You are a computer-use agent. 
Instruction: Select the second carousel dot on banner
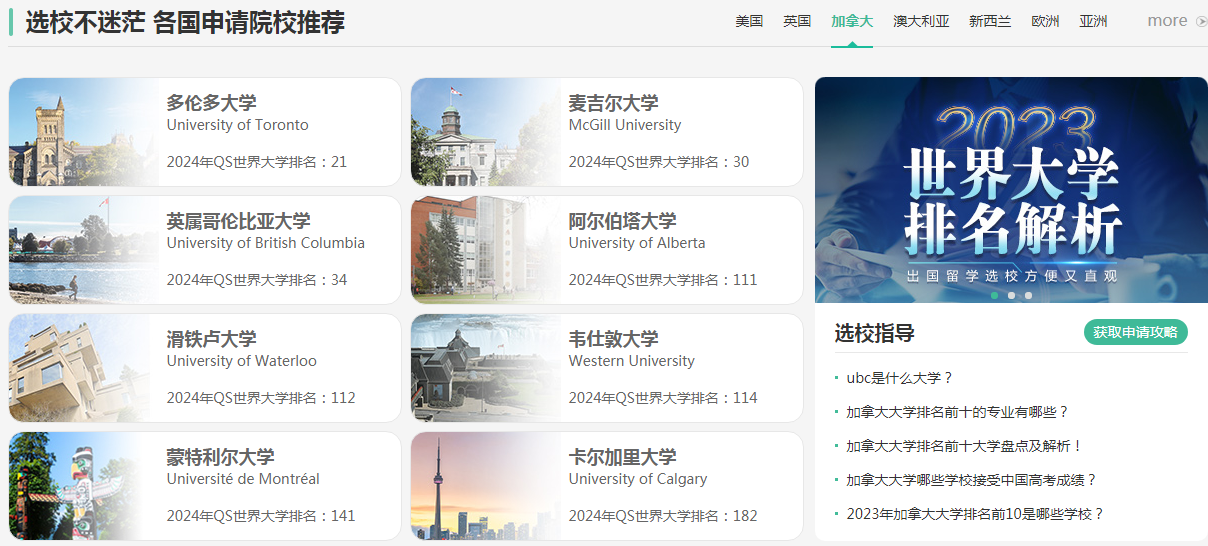[1011, 295]
